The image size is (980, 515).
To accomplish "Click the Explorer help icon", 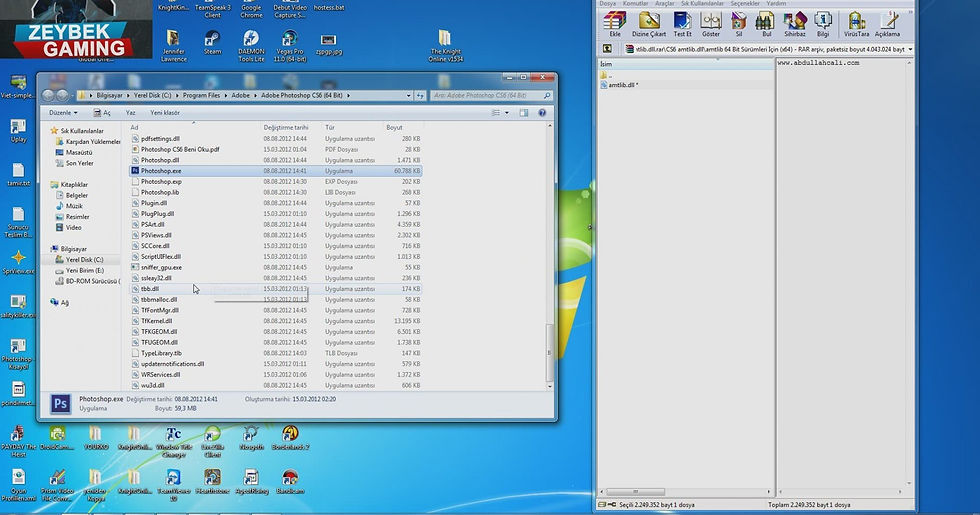I will (542, 112).
